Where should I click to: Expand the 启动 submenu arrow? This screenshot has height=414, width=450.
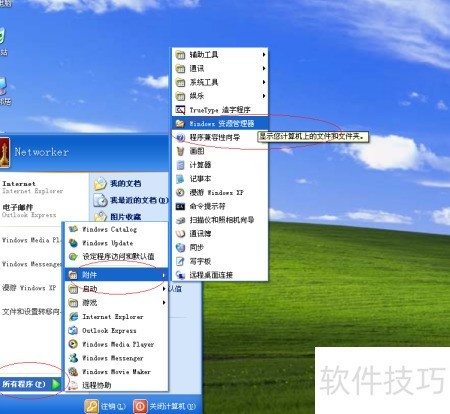click(164, 289)
